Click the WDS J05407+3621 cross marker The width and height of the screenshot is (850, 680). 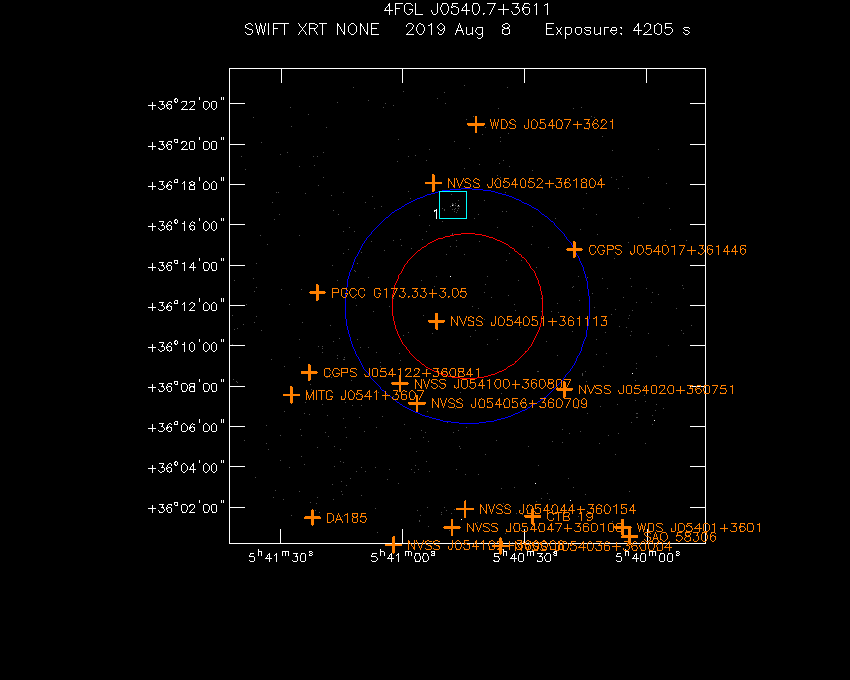pos(475,125)
